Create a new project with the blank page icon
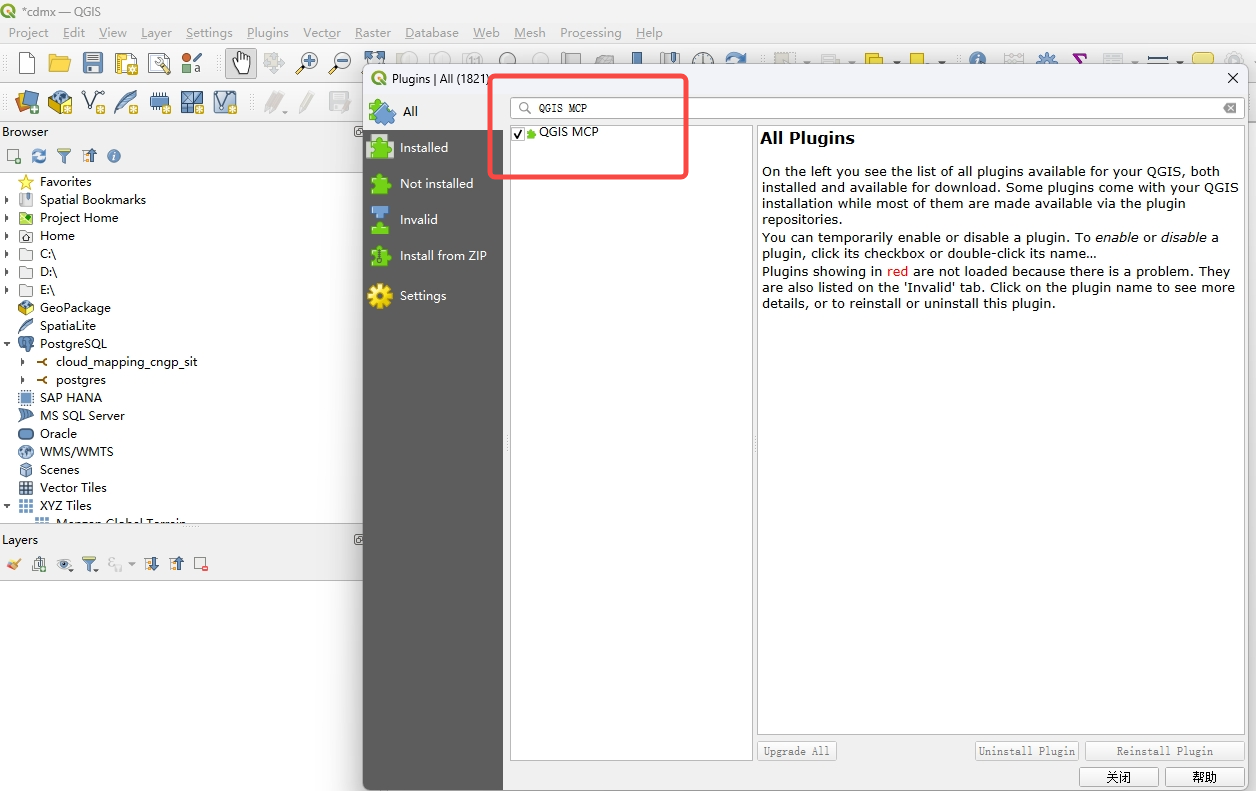Viewport: 1256px width, 791px height. coord(27,64)
